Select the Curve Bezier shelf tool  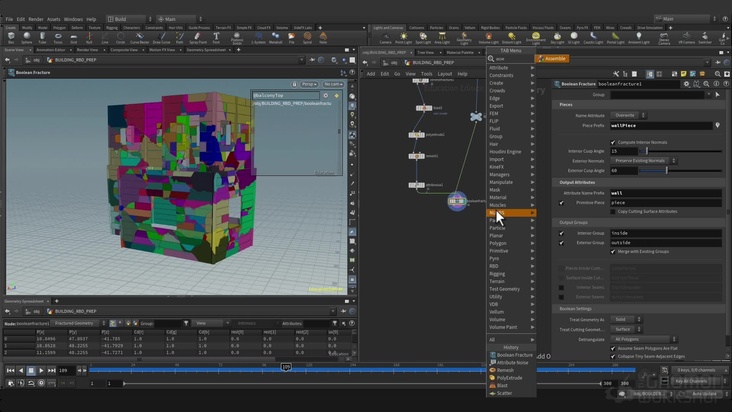click(x=139, y=38)
